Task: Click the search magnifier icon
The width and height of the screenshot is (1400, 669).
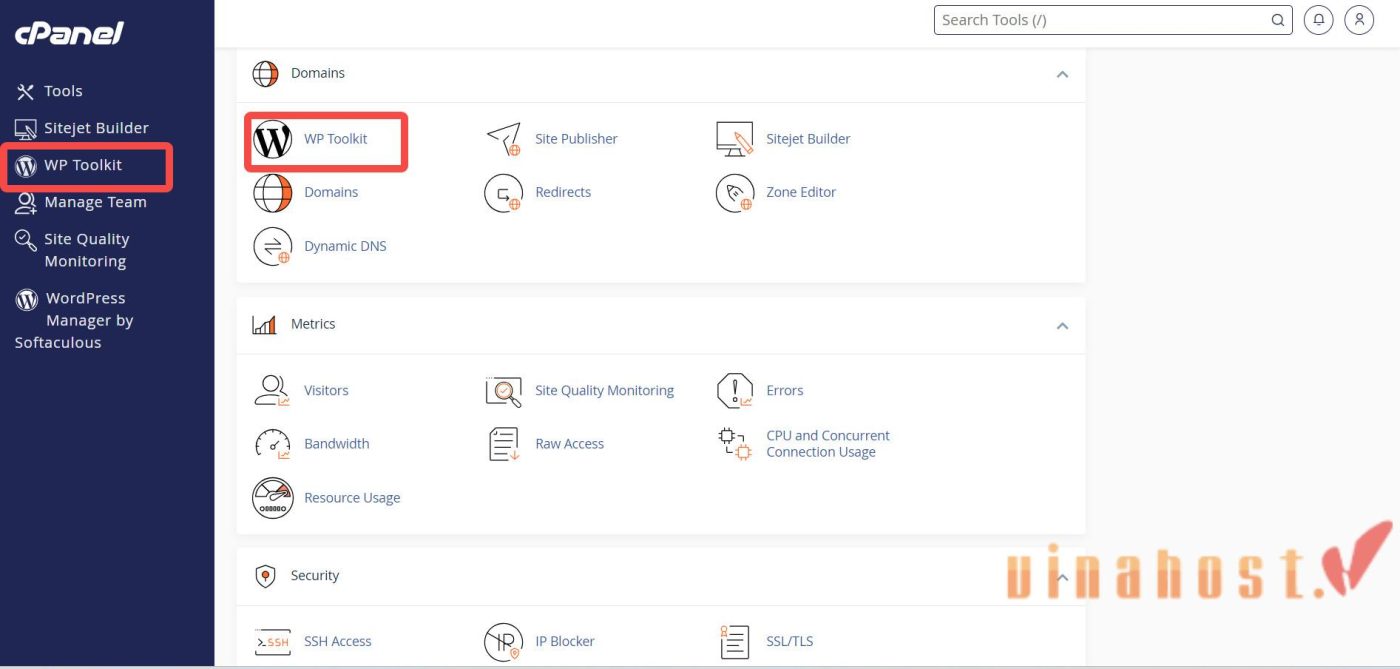Action: coord(1277,20)
